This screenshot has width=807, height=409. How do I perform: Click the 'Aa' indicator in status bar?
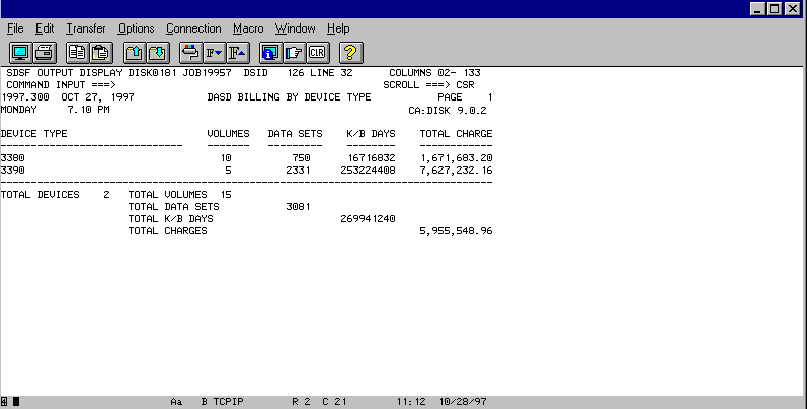(176, 402)
